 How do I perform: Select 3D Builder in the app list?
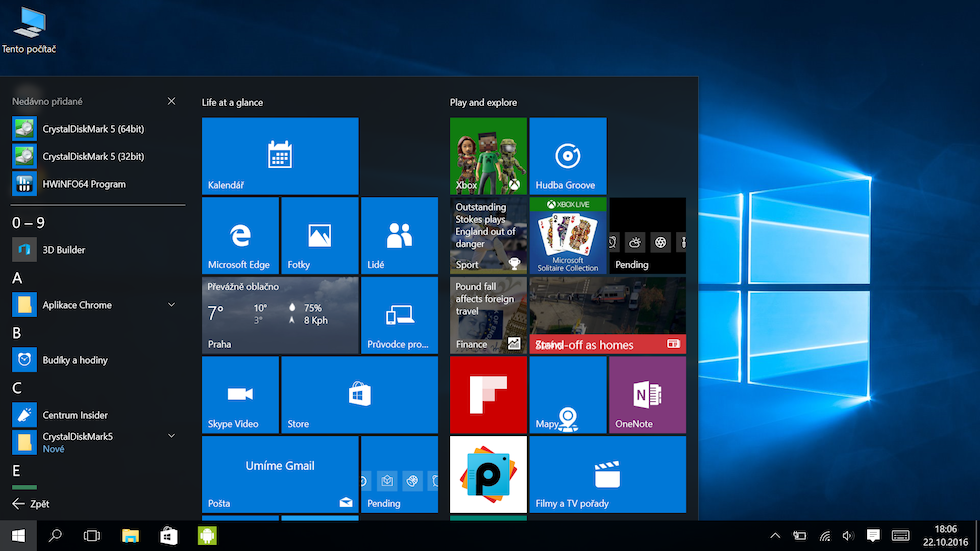coord(63,250)
